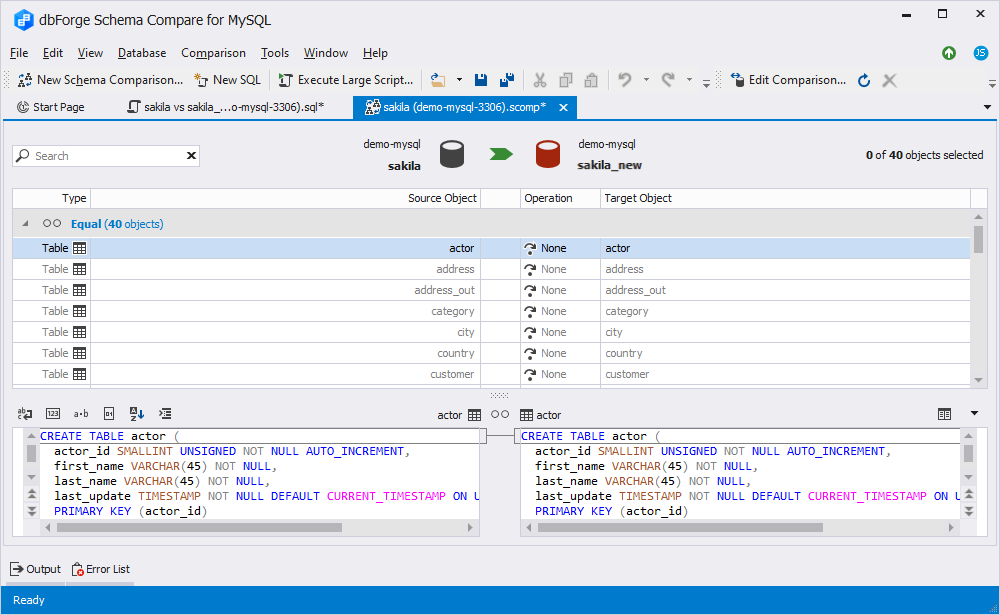Click the side-by-side view layout icon
1000x615 pixels.
[x=945, y=415]
